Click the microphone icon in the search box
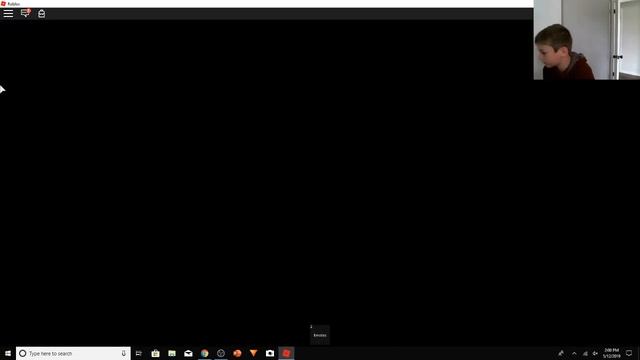640x360 pixels. pos(124,353)
